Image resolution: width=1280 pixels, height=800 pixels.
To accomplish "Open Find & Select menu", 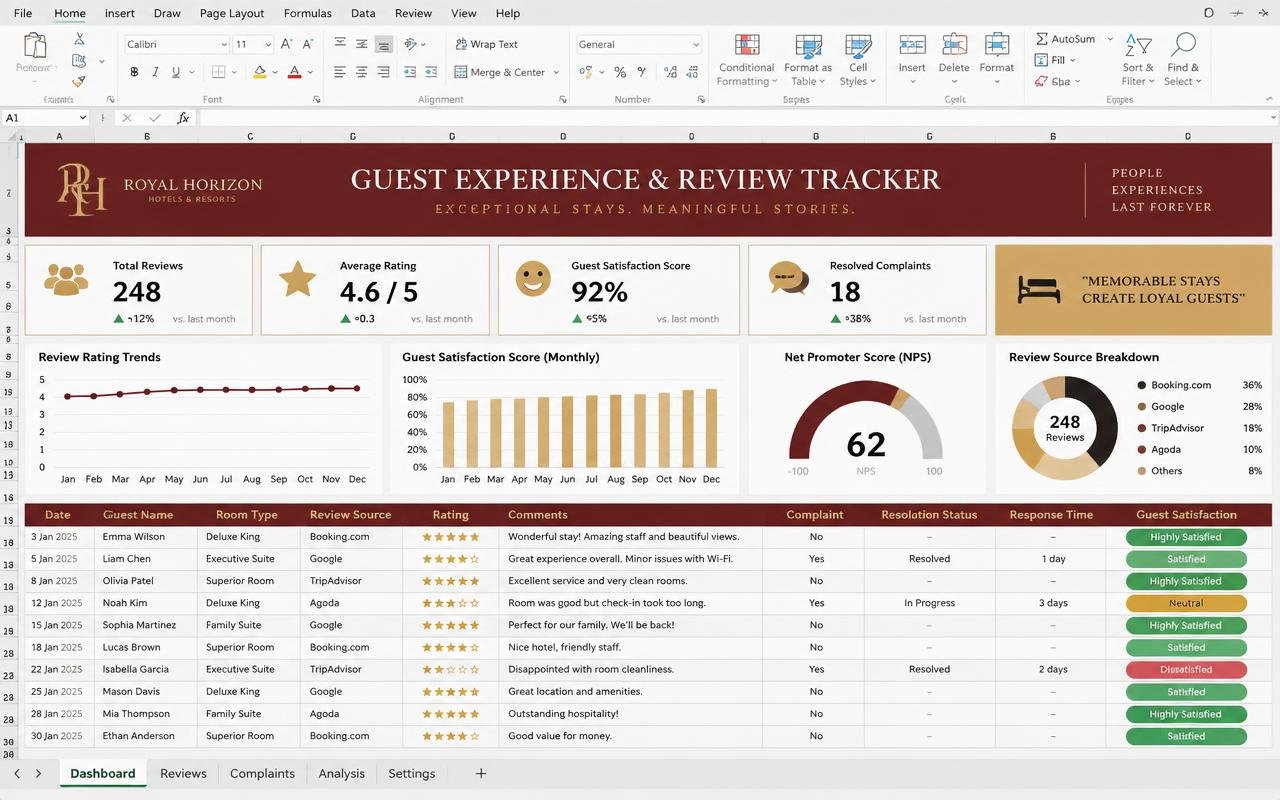I will click(1184, 60).
